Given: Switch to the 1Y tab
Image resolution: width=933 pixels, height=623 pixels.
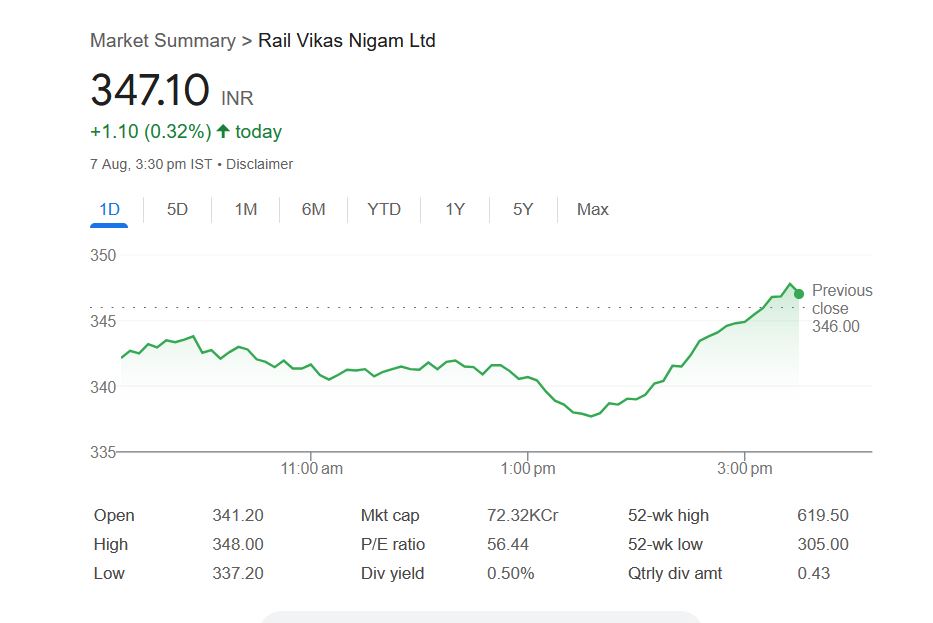Looking at the screenshot, I should coord(455,209).
